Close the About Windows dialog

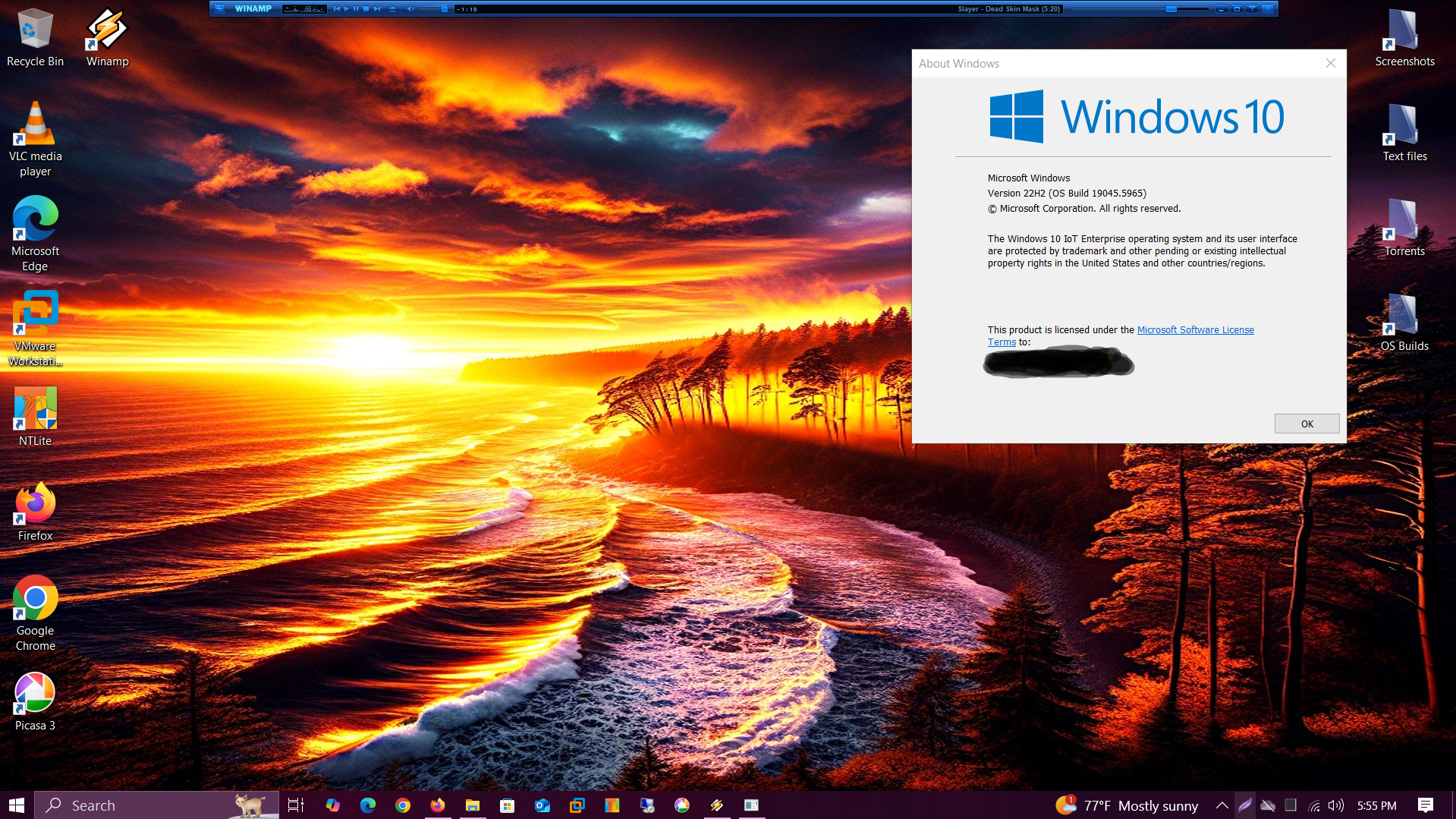[1330, 63]
